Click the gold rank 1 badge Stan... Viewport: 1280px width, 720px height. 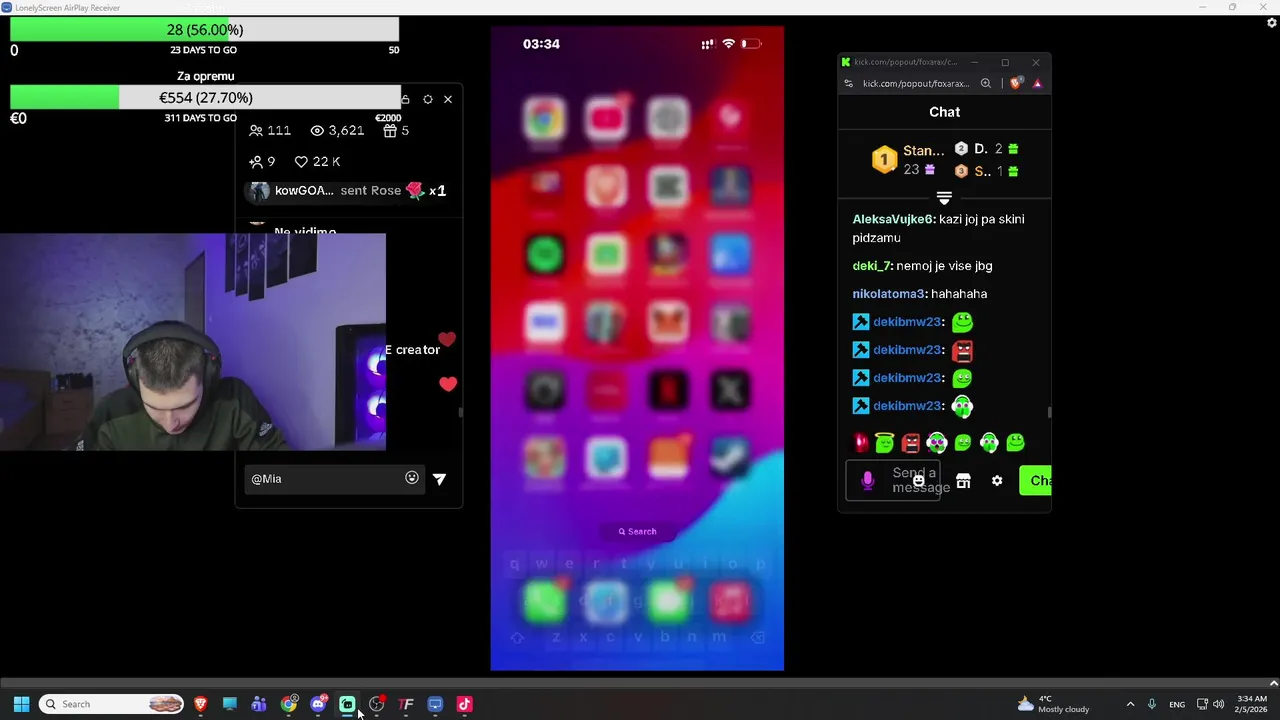click(884, 160)
